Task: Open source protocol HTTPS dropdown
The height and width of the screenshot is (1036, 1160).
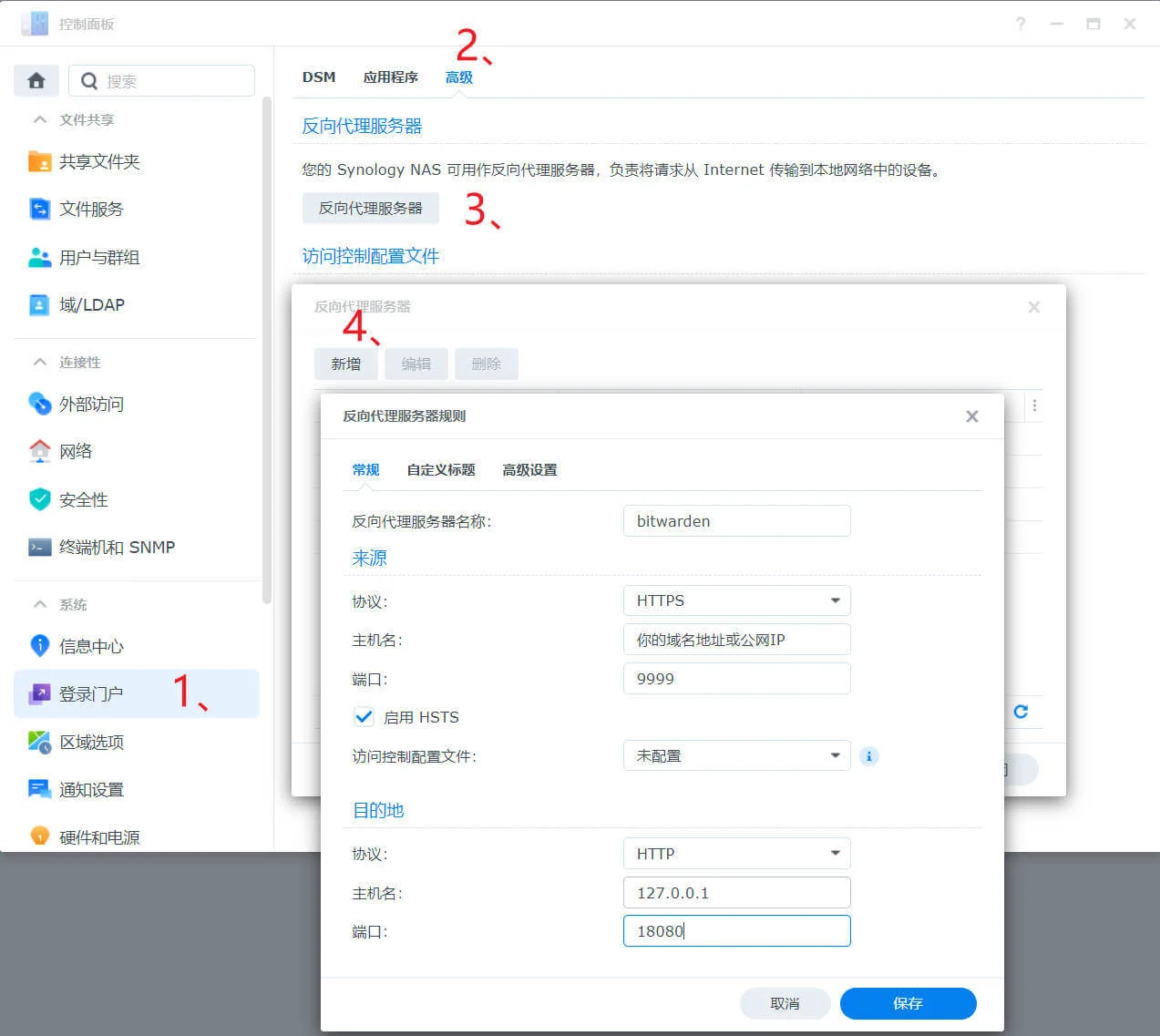Action: (736, 600)
